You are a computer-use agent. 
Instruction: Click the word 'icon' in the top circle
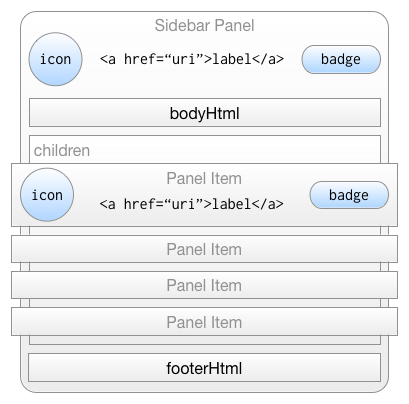[x=55, y=59]
